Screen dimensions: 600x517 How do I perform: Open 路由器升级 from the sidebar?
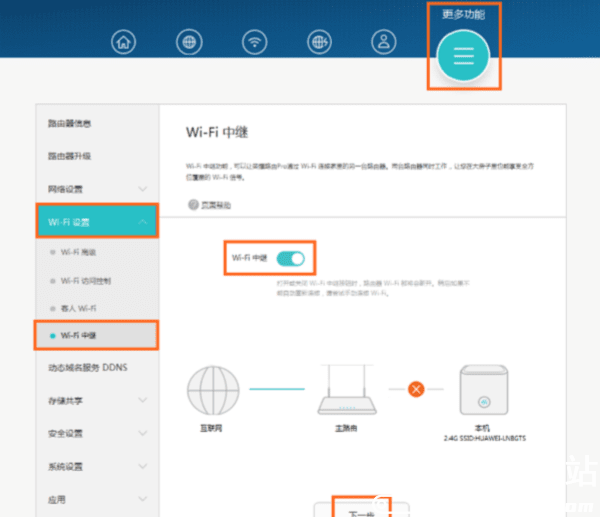(x=70, y=157)
